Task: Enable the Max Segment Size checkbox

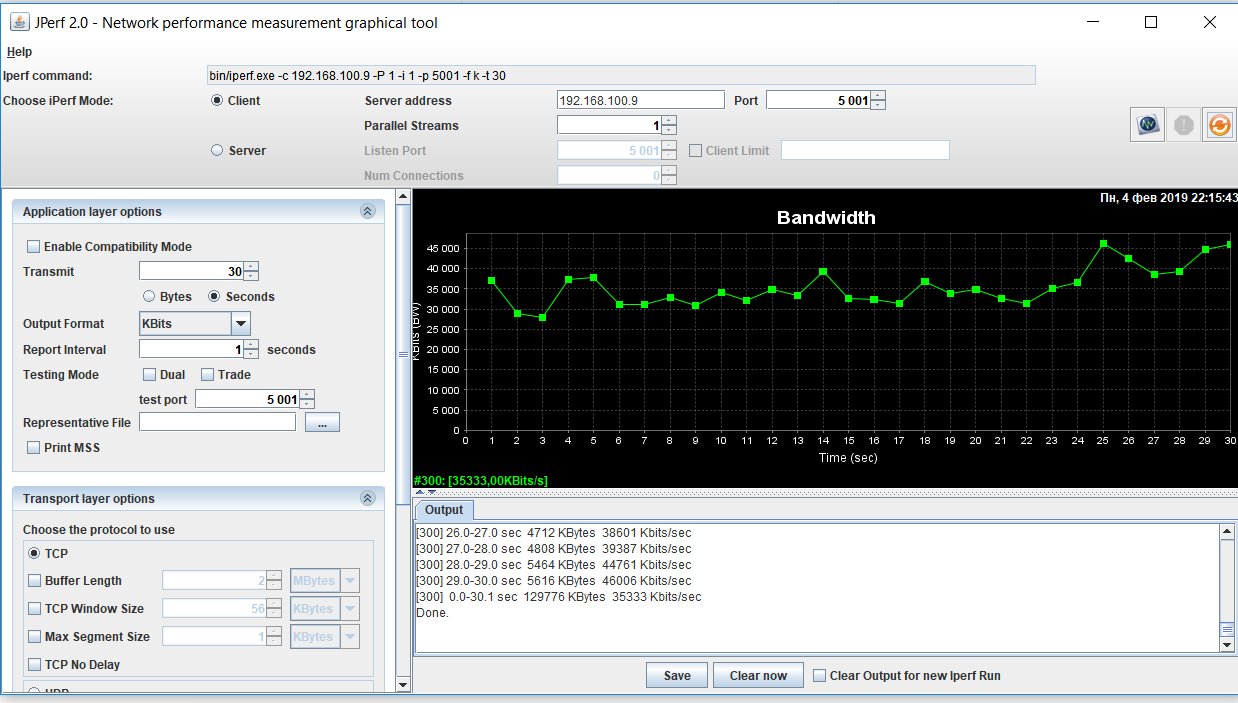Action: [35, 637]
